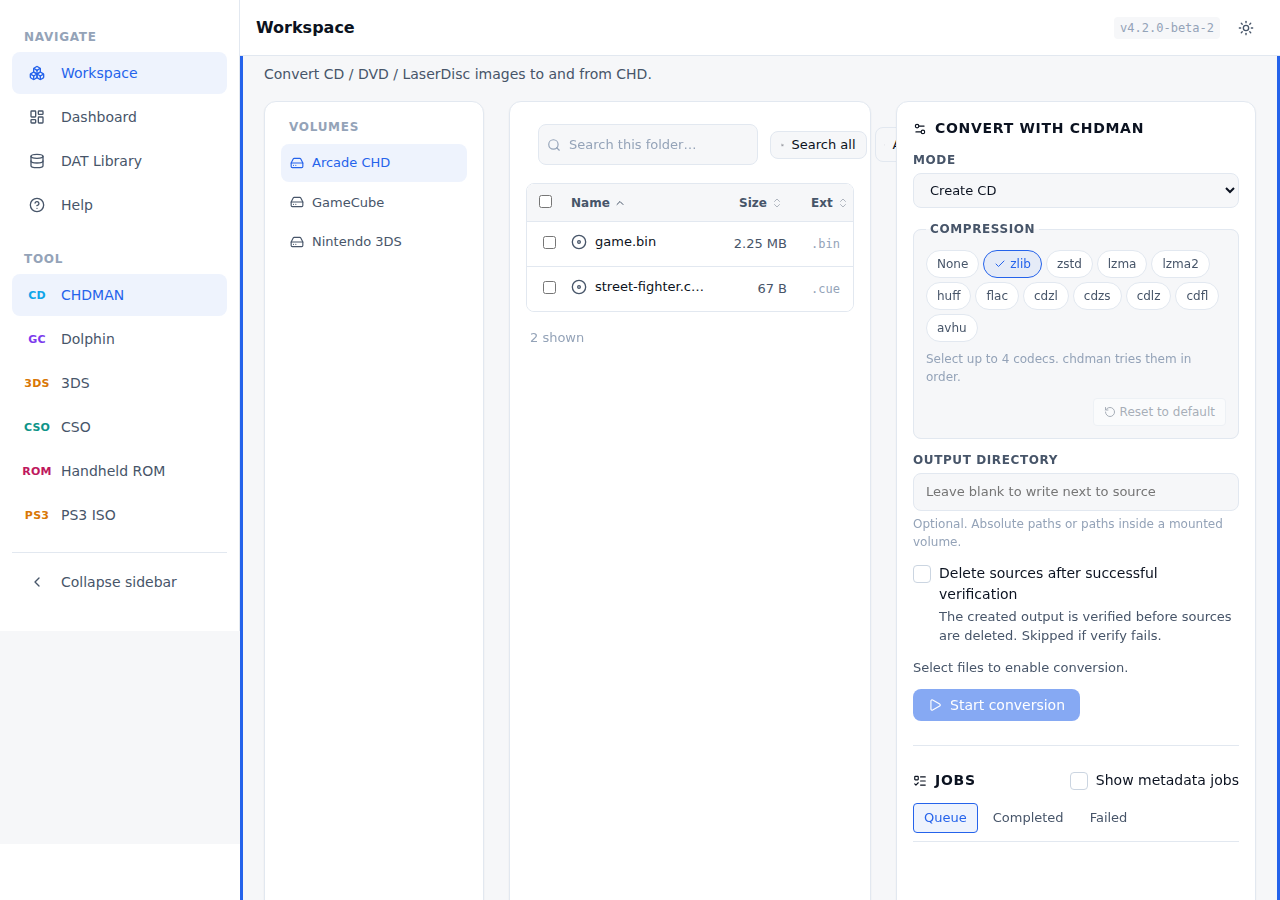
Task: Enable the zstd compression codec
Action: pyautogui.click(x=1069, y=264)
